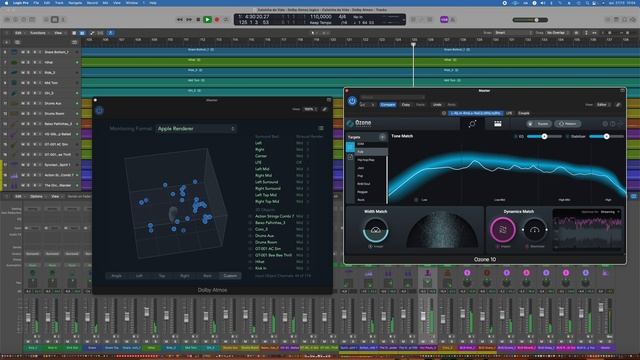
Task: Open the File menu
Action: pos(36,3)
